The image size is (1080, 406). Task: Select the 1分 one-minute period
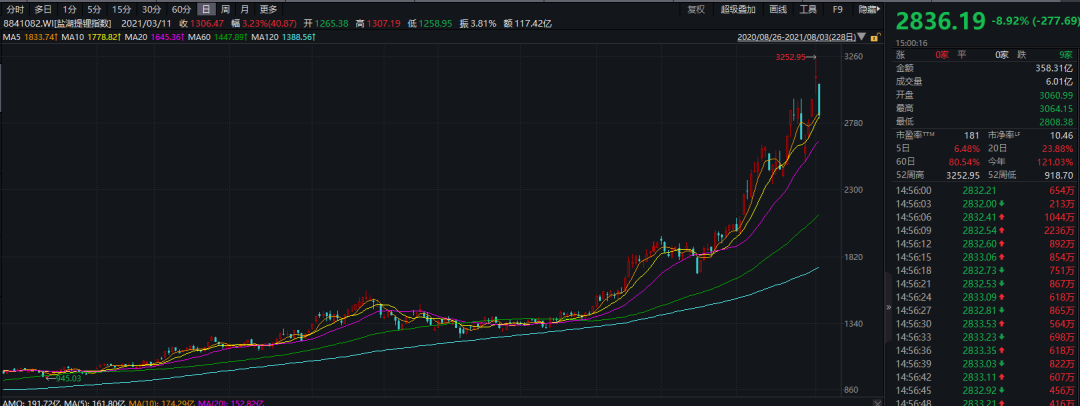69,9
